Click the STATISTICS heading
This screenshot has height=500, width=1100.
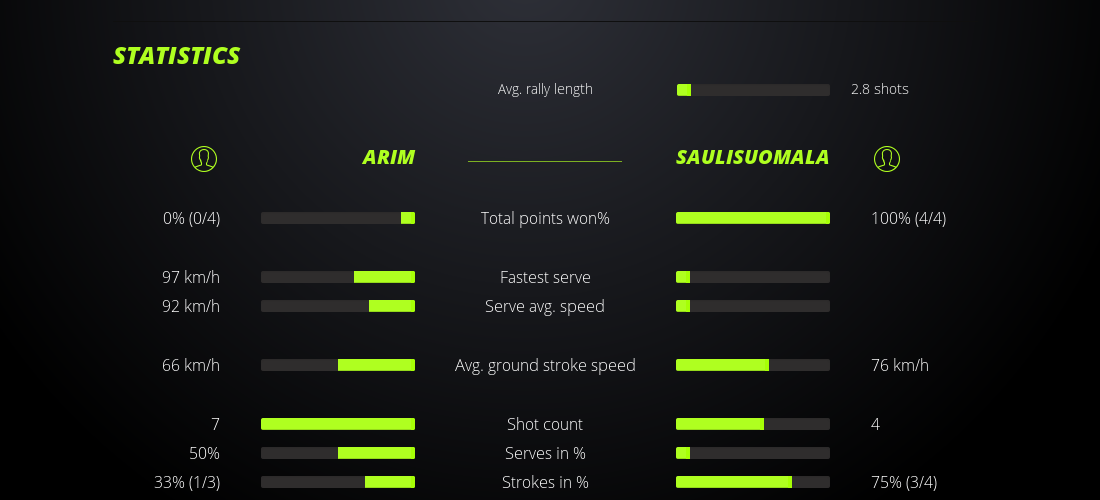pyautogui.click(x=177, y=56)
